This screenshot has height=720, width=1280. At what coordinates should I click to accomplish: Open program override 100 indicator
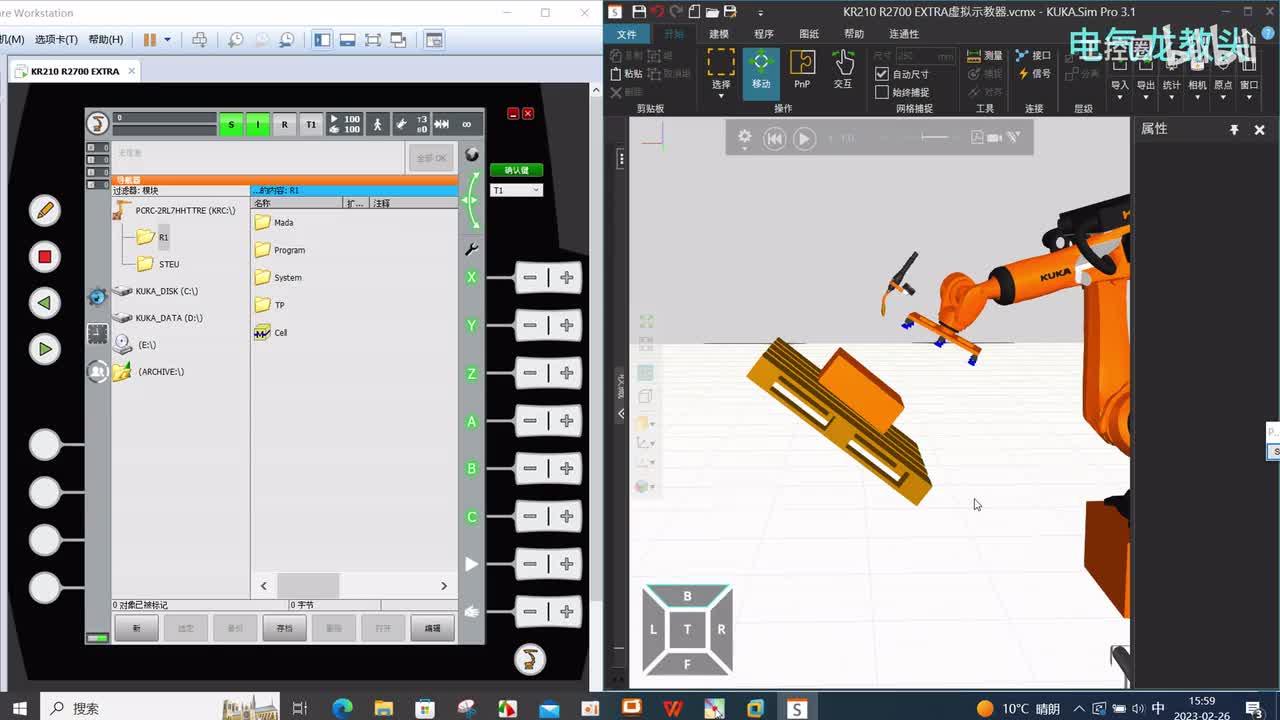345,124
